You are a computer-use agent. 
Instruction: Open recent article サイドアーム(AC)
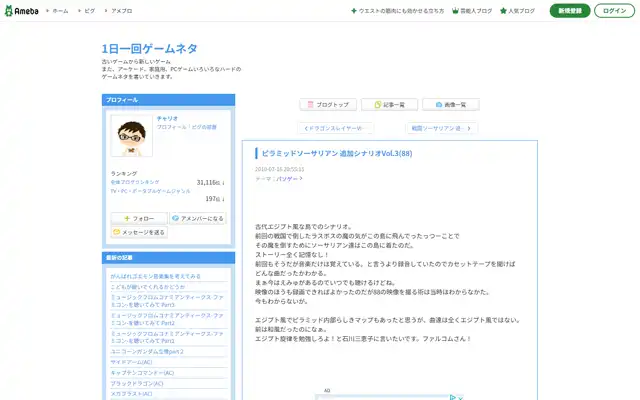click(131, 362)
